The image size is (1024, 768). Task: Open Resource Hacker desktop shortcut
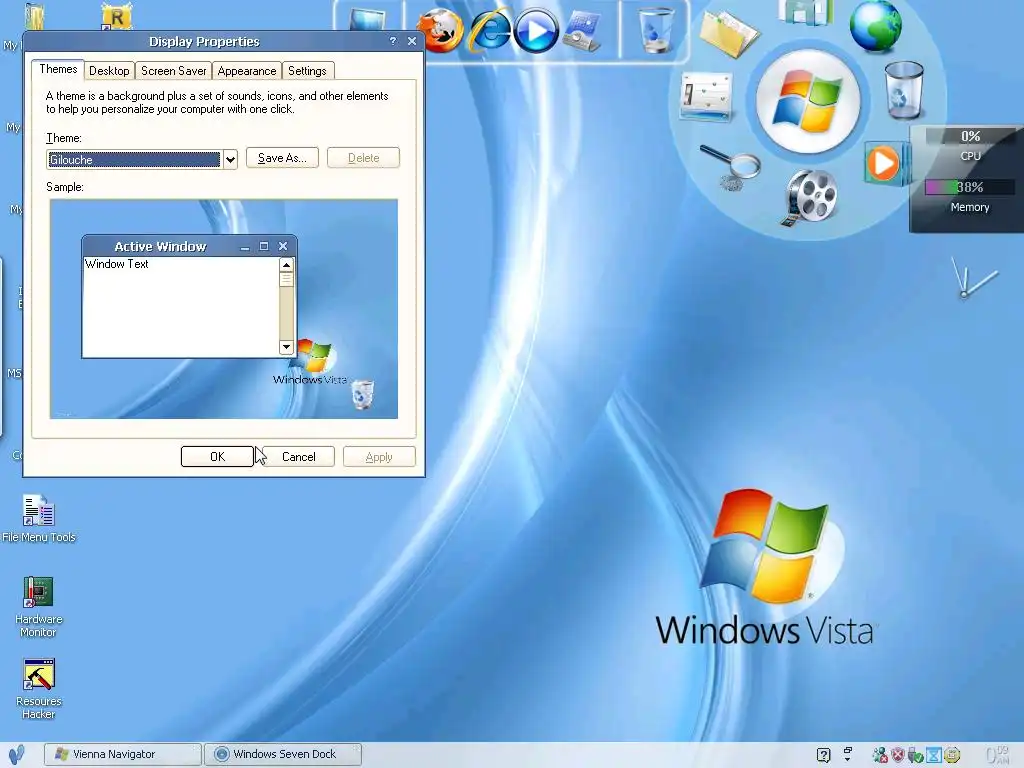pos(39,689)
